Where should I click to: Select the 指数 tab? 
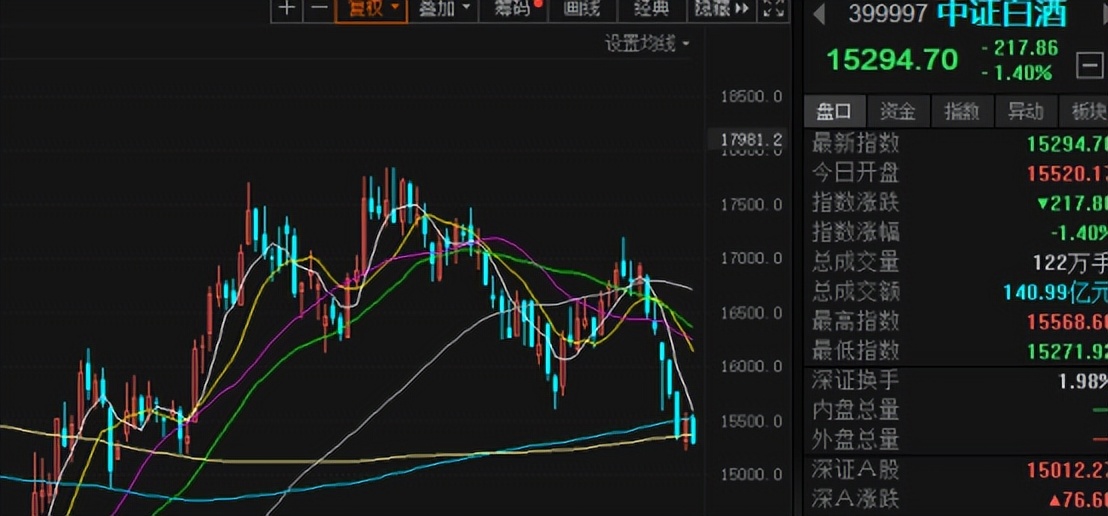(962, 112)
